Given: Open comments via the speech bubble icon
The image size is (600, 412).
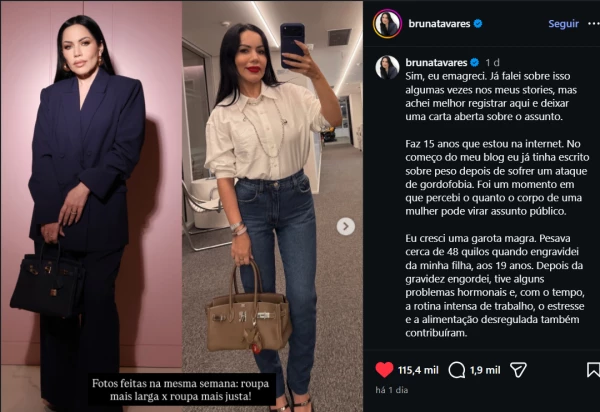Looking at the screenshot, I should 457,370.
